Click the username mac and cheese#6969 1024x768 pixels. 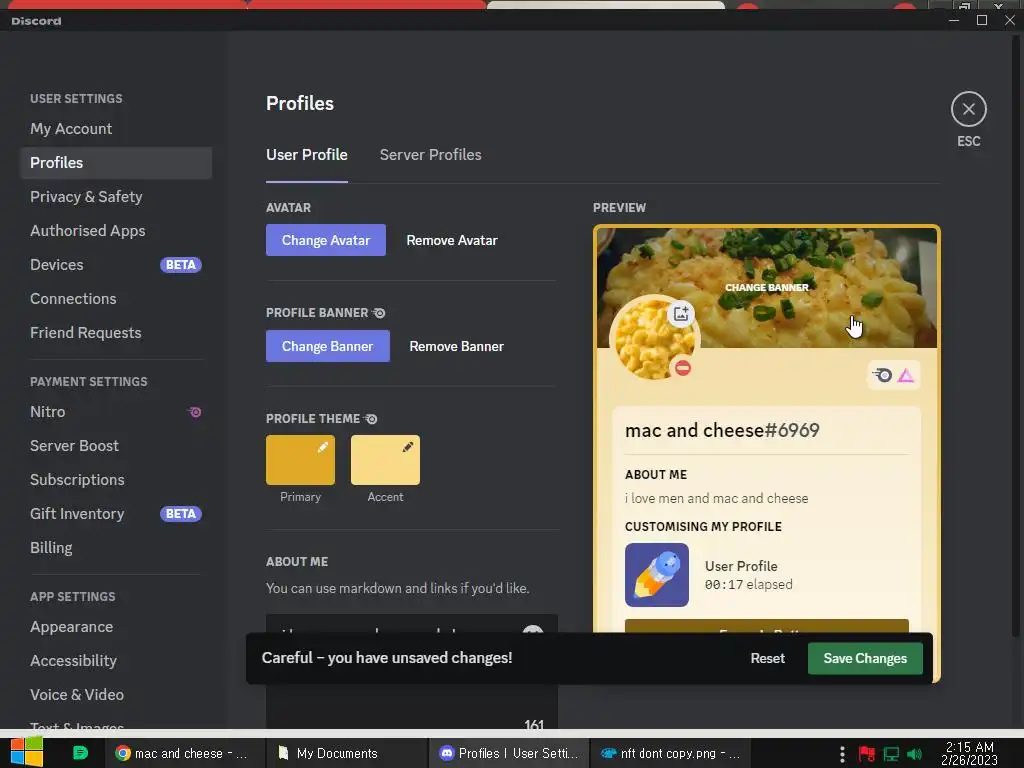coord(722,430)
